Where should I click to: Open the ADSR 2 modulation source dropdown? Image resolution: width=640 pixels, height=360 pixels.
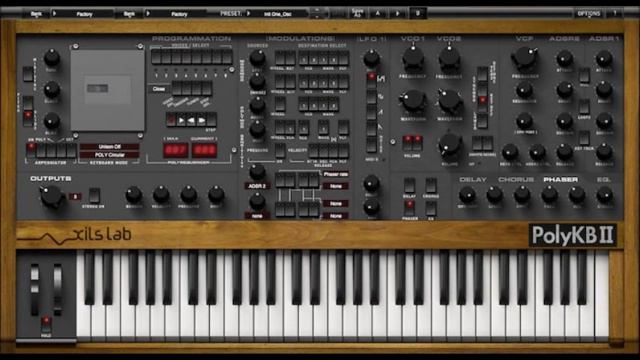click(257, 186)
